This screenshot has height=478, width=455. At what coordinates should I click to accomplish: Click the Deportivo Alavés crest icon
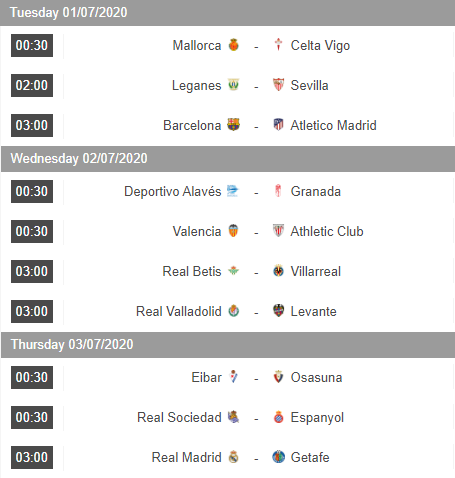pos(233,191)
